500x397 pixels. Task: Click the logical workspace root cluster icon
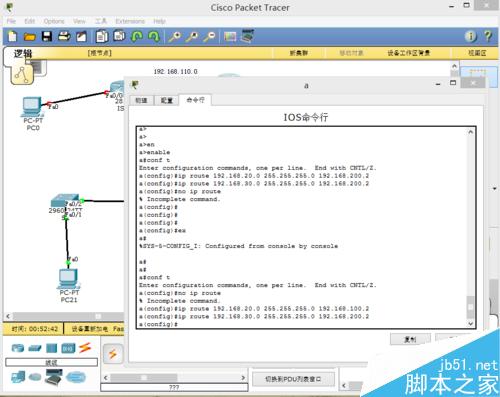coord(22,74)
